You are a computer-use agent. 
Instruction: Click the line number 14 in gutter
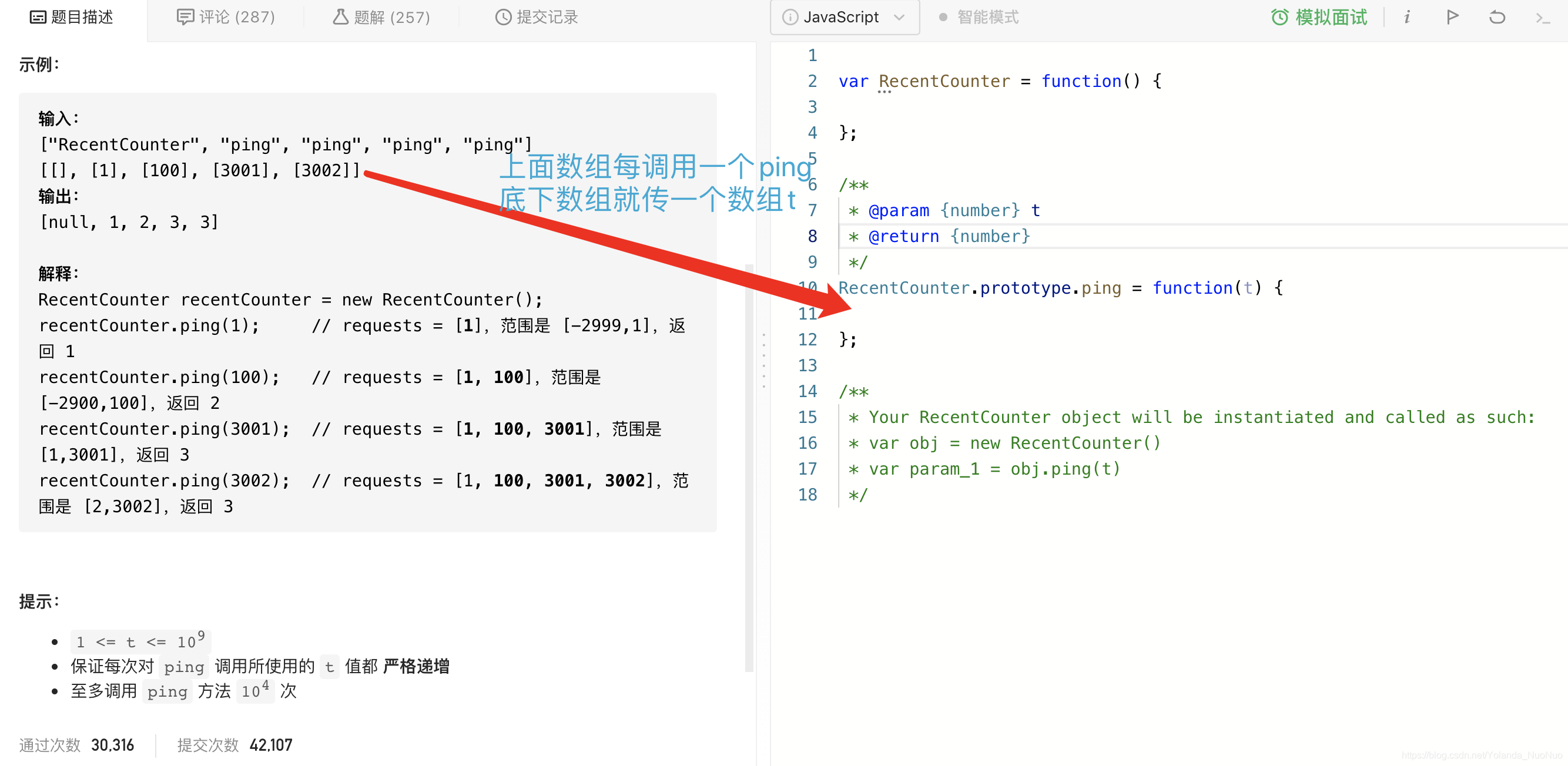click(807, 391)
